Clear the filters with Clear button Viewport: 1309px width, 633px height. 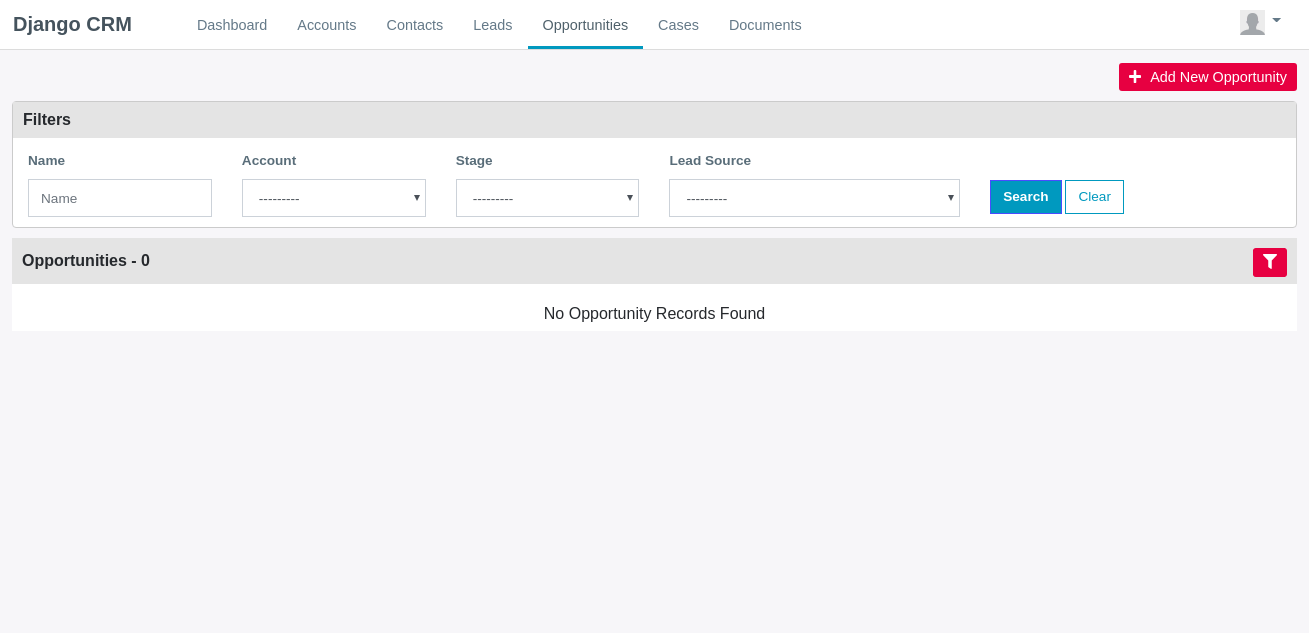1094,197
